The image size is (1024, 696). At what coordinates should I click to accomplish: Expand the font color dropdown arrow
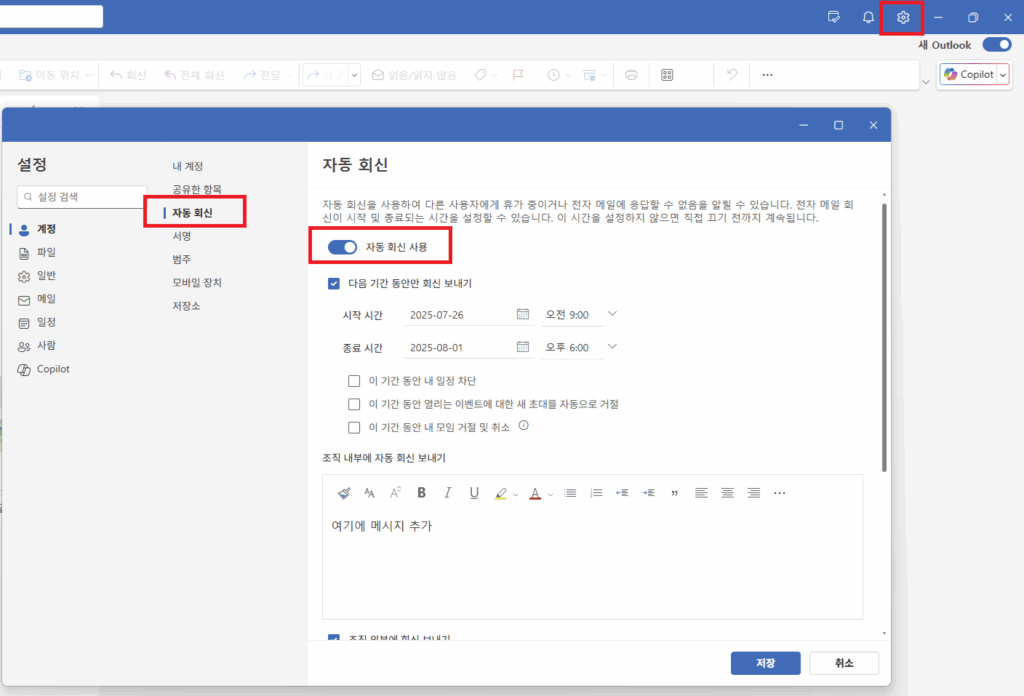click(550, 492)
